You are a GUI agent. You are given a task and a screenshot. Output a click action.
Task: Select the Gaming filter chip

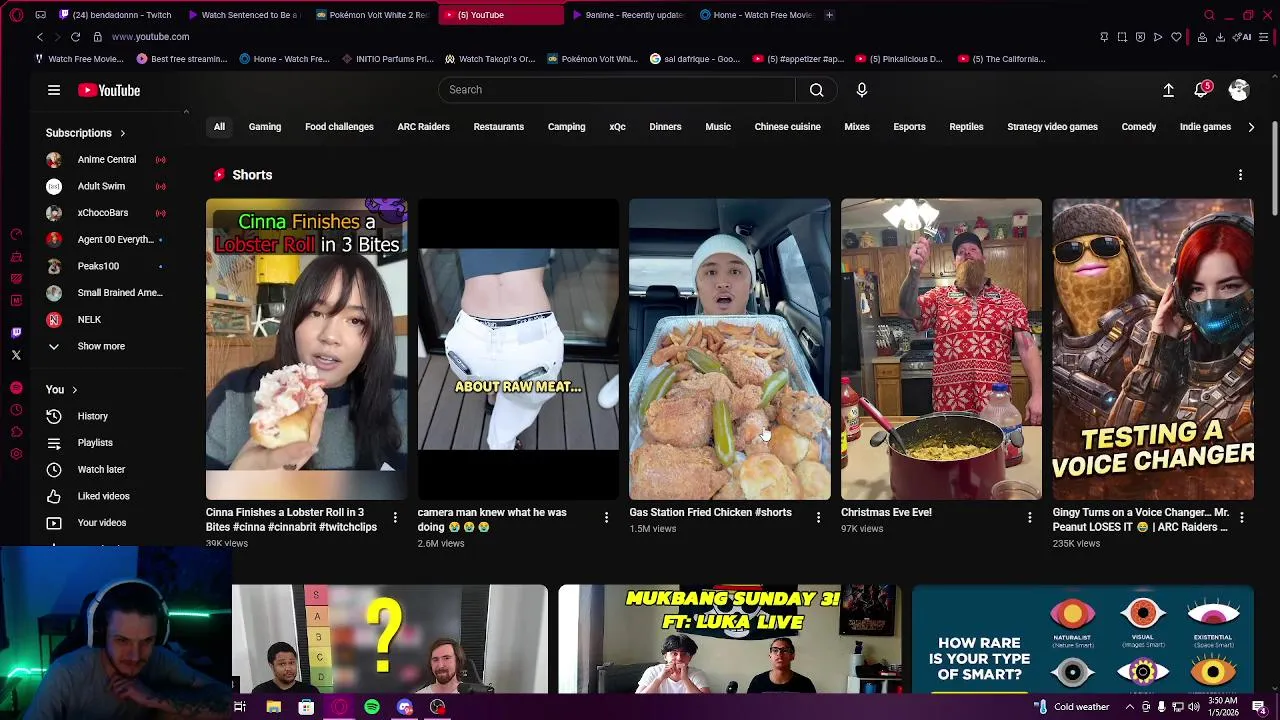pyautogui.click(x=265, y=127)
